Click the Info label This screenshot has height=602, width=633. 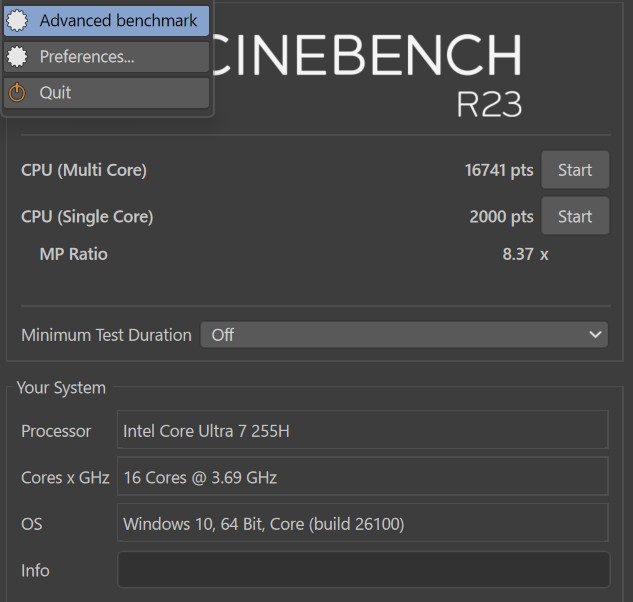coord(35,571)
